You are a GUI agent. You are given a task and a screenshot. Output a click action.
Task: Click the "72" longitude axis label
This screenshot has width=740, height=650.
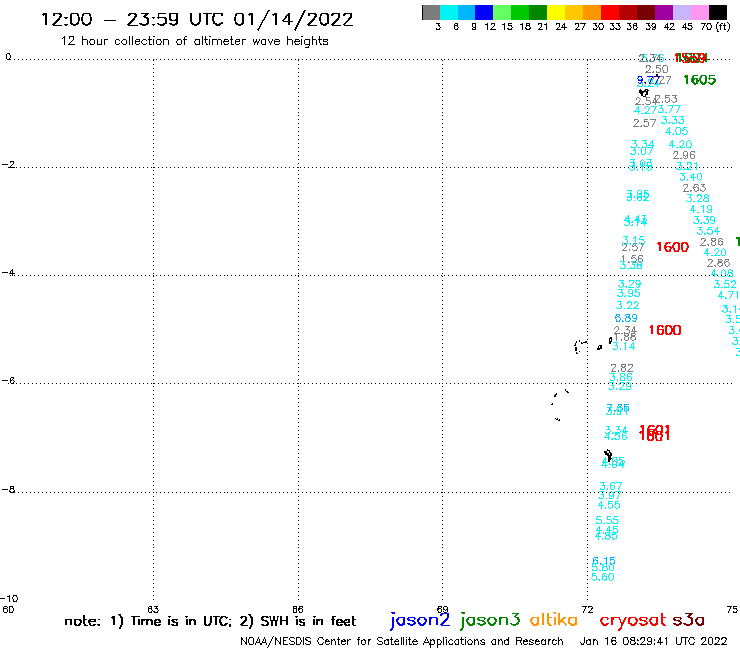point(588,609)
